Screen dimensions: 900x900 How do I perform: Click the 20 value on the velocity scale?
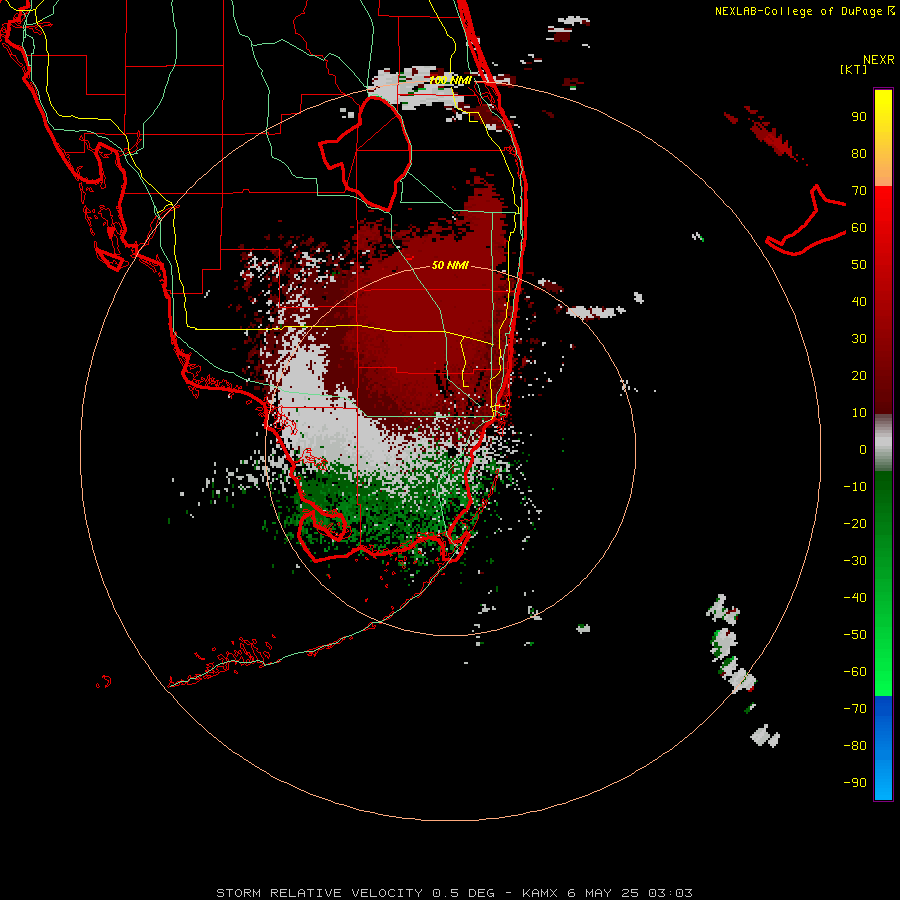(x=859, y=375)
